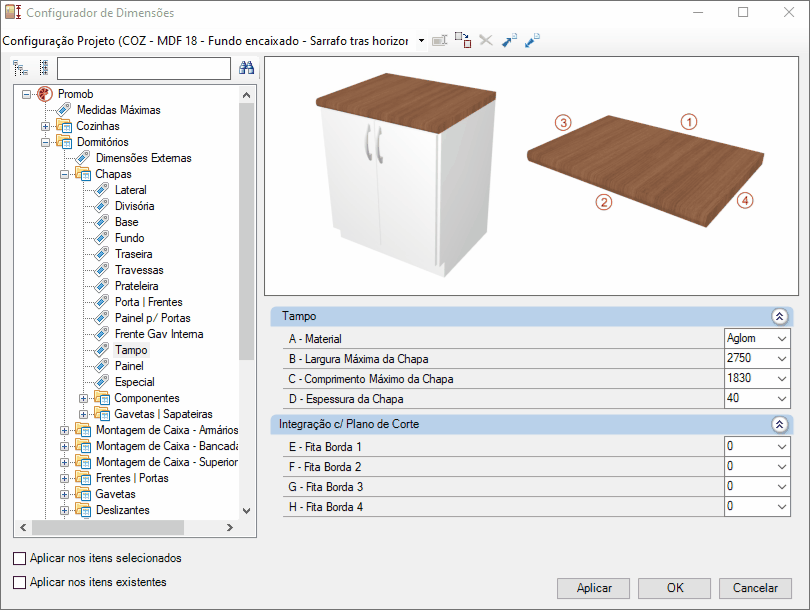Collapse the Integração c/ Plano de Corte section
This screenshot has width=810, height=610.
780,425
